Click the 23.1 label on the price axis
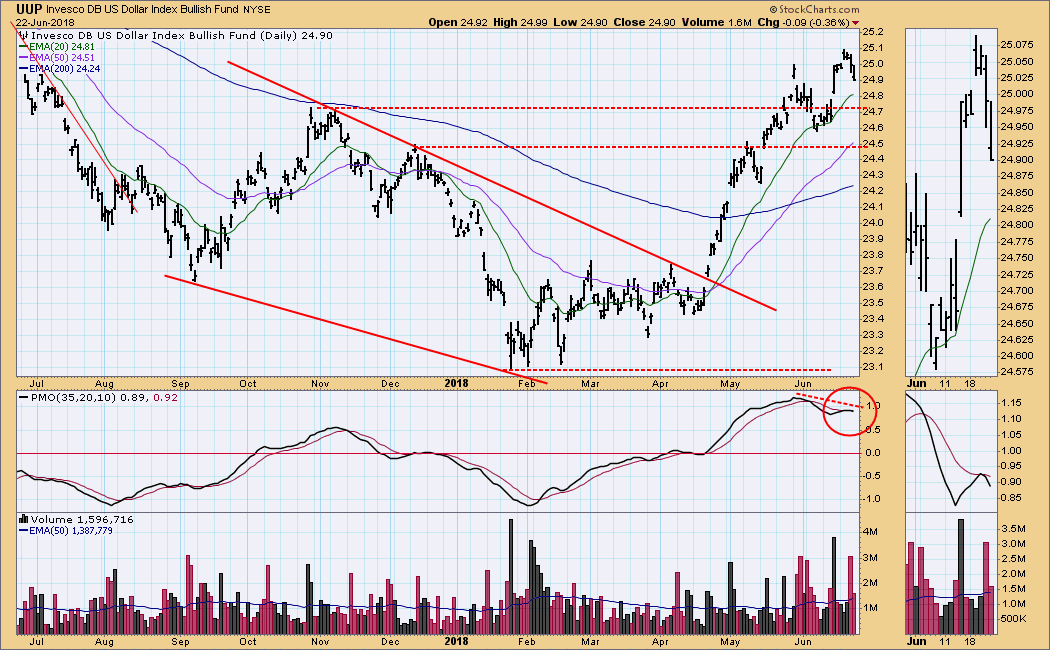Screen dimensions: 1050x650 pyautogui.click(x=873, y=367)
